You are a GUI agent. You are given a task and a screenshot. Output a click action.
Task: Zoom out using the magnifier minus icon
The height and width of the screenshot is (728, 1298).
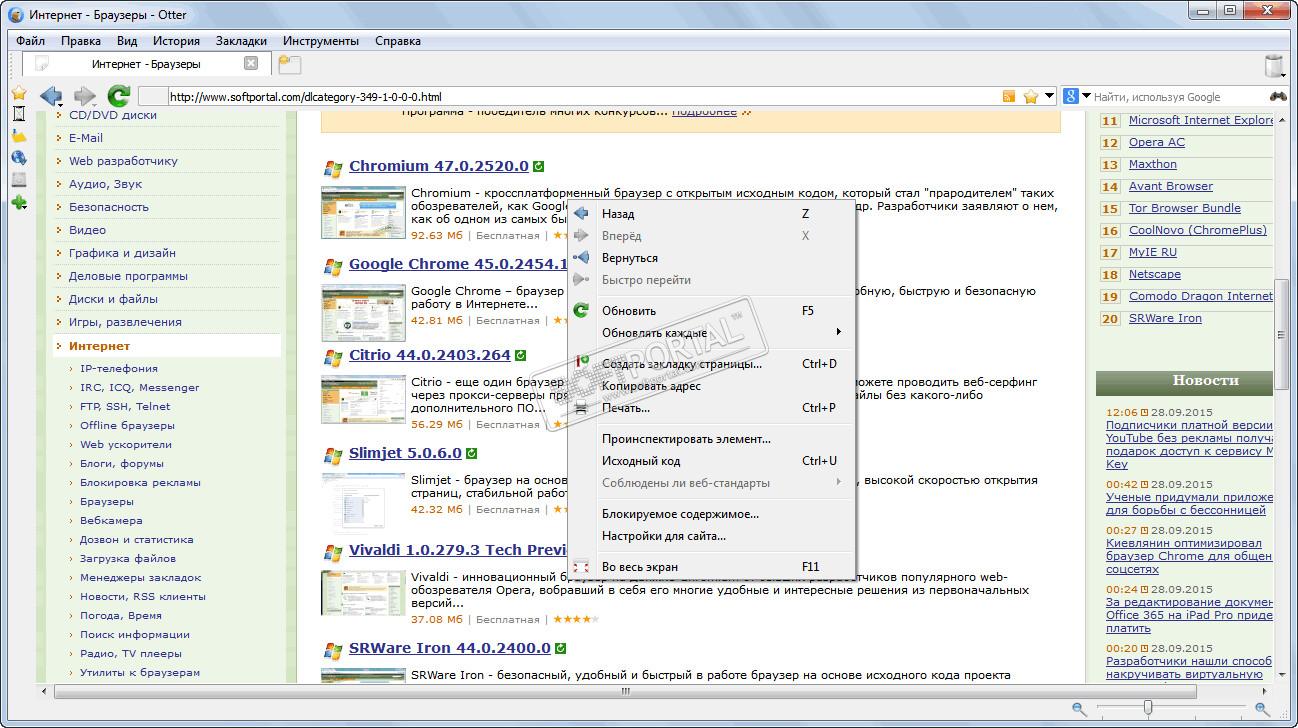[x=1079, y=708]
